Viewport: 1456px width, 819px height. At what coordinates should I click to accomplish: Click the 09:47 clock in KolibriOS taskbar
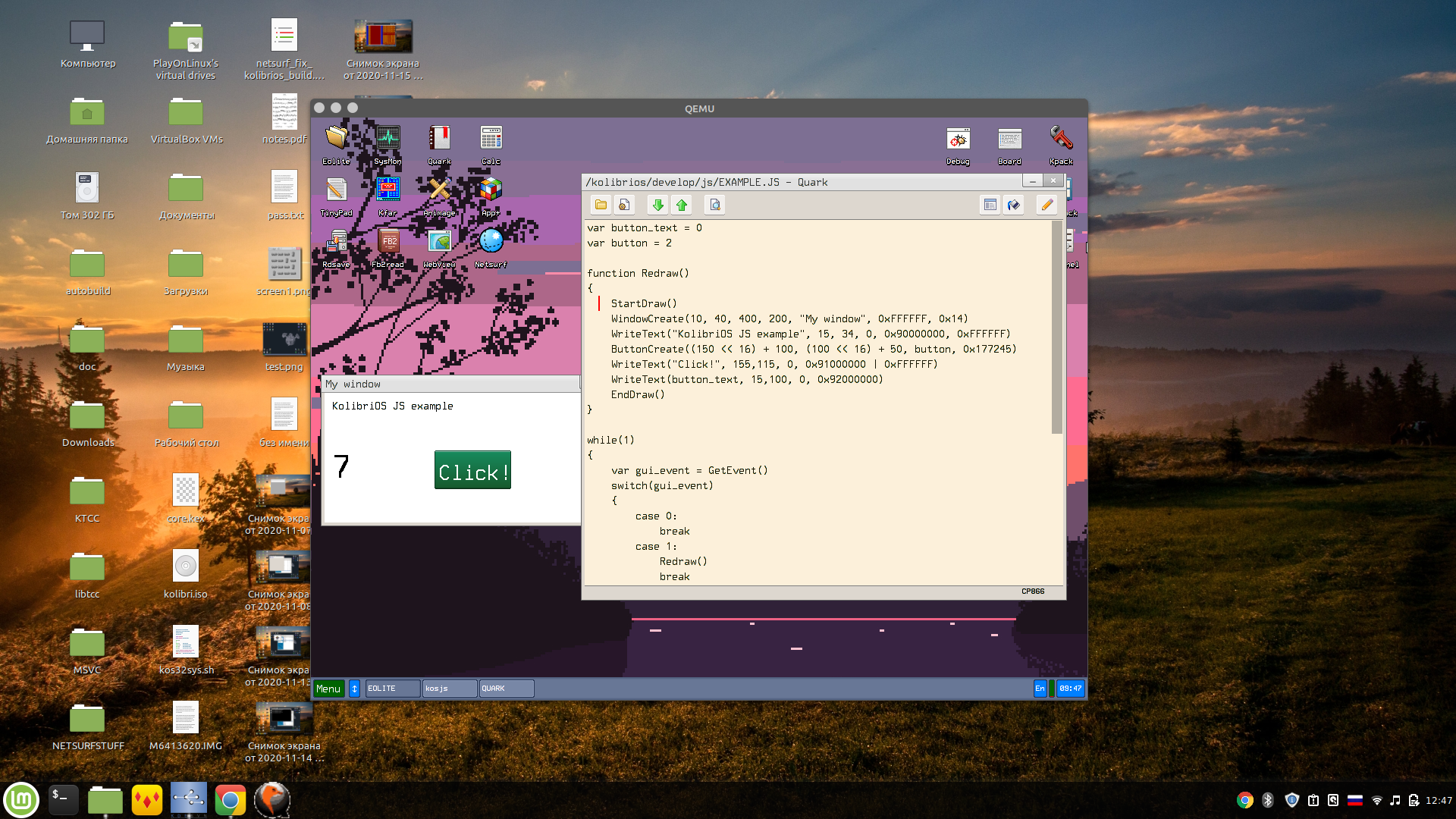pyautogui.click(x=1070, y=689)
